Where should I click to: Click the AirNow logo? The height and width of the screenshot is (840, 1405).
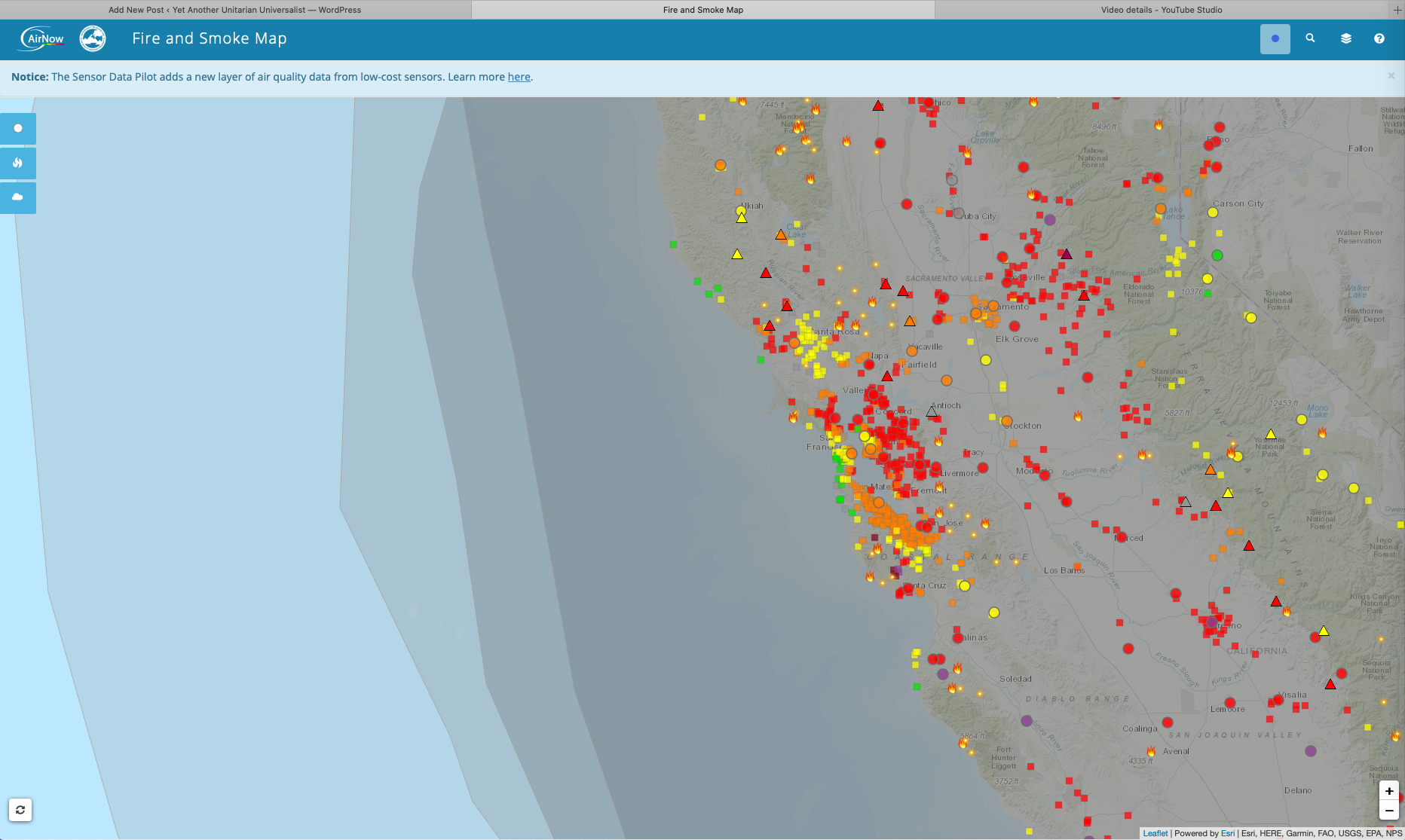43,38
